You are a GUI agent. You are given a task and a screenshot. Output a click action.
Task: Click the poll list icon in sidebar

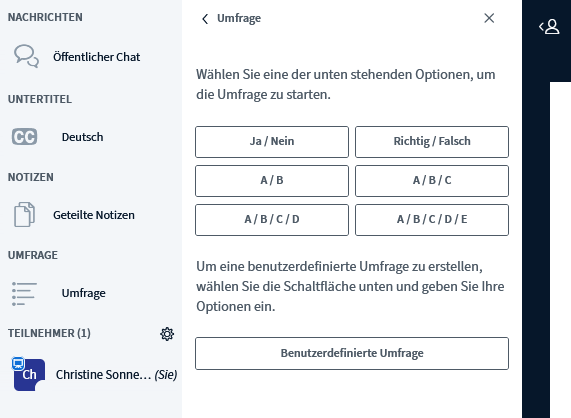tap(24, 293)
